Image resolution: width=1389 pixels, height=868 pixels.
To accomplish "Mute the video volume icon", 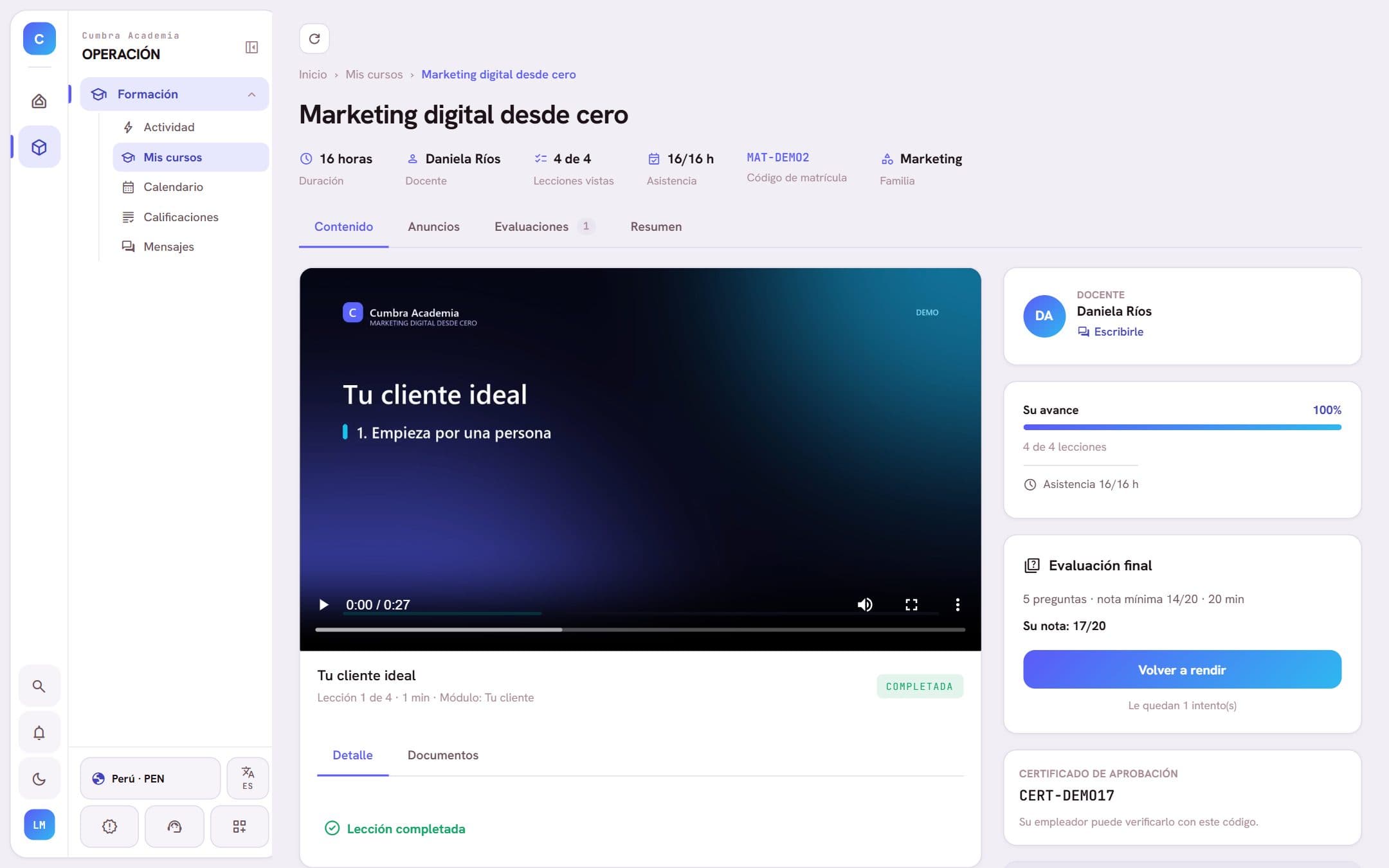I will (x=865, y=604).
